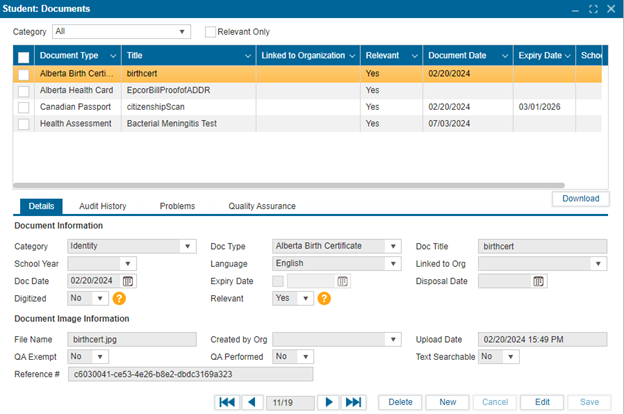Open the Document Type column filter arrow

[x=112, y=56]
